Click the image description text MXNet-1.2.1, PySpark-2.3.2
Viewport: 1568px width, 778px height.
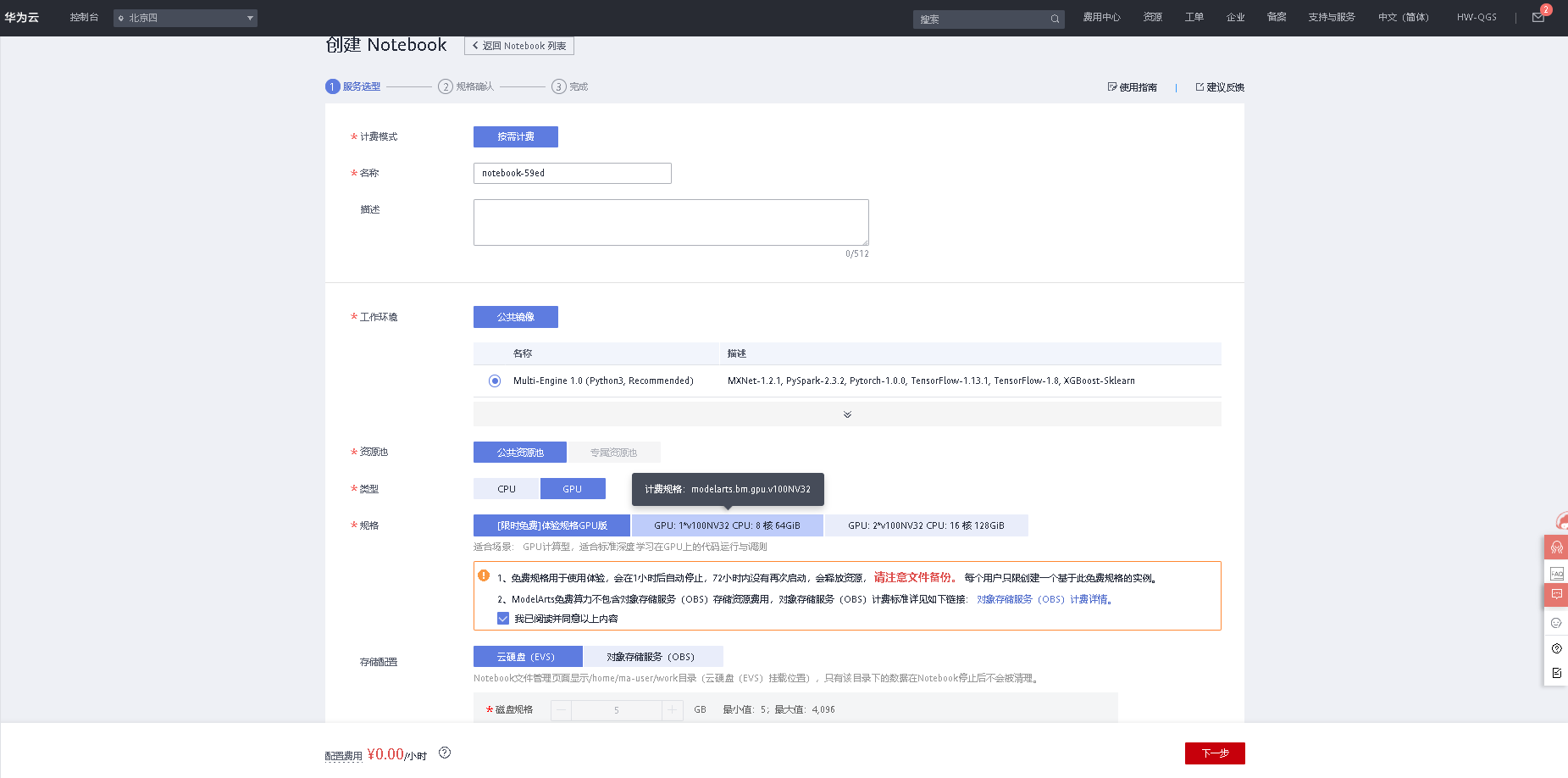(931, 381)
